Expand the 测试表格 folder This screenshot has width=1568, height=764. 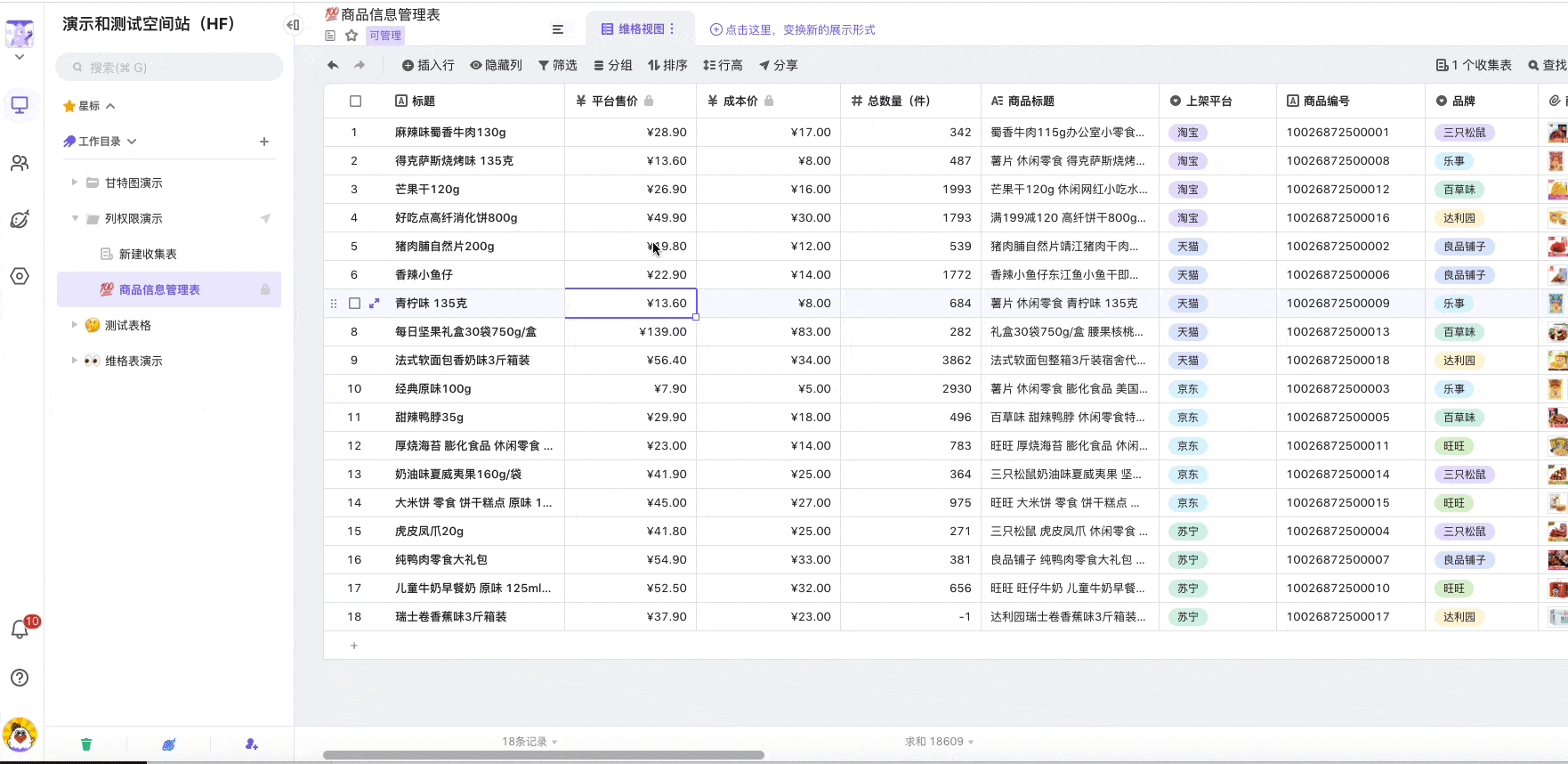pos(75,325)
